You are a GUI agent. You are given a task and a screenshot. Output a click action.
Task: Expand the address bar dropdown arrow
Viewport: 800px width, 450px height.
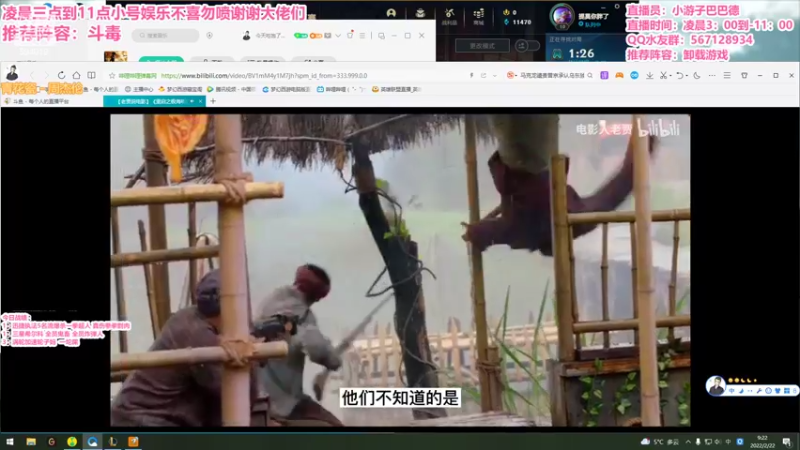coord(495,76)
